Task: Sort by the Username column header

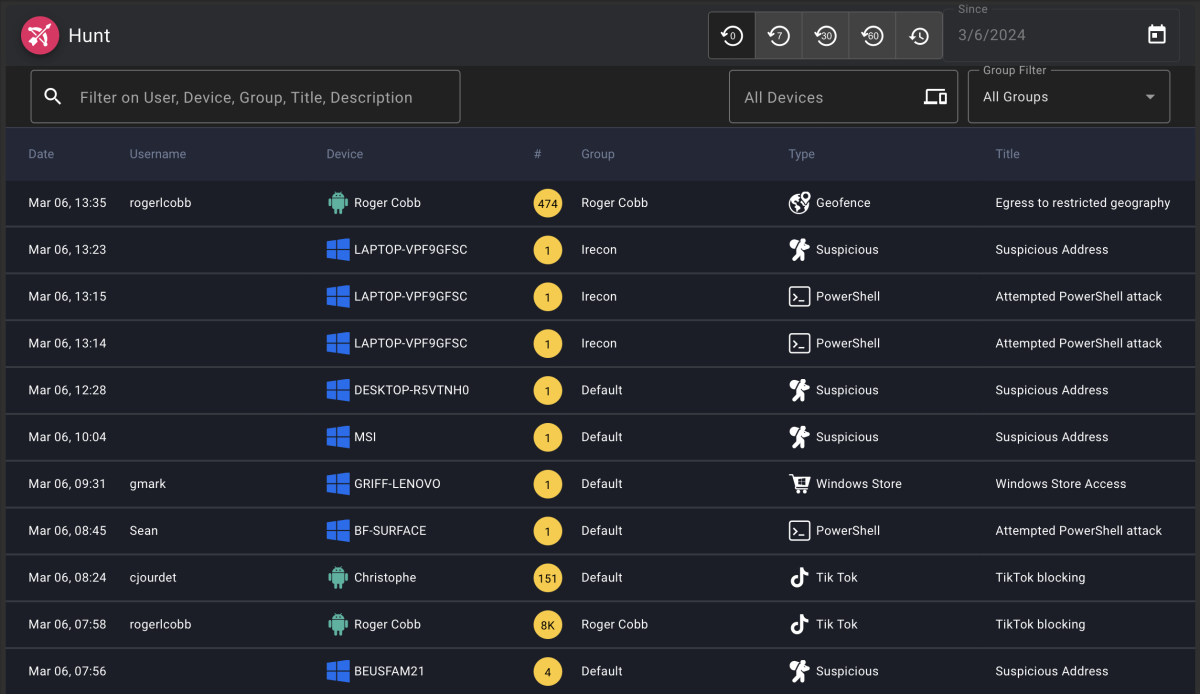Action: 158,154
